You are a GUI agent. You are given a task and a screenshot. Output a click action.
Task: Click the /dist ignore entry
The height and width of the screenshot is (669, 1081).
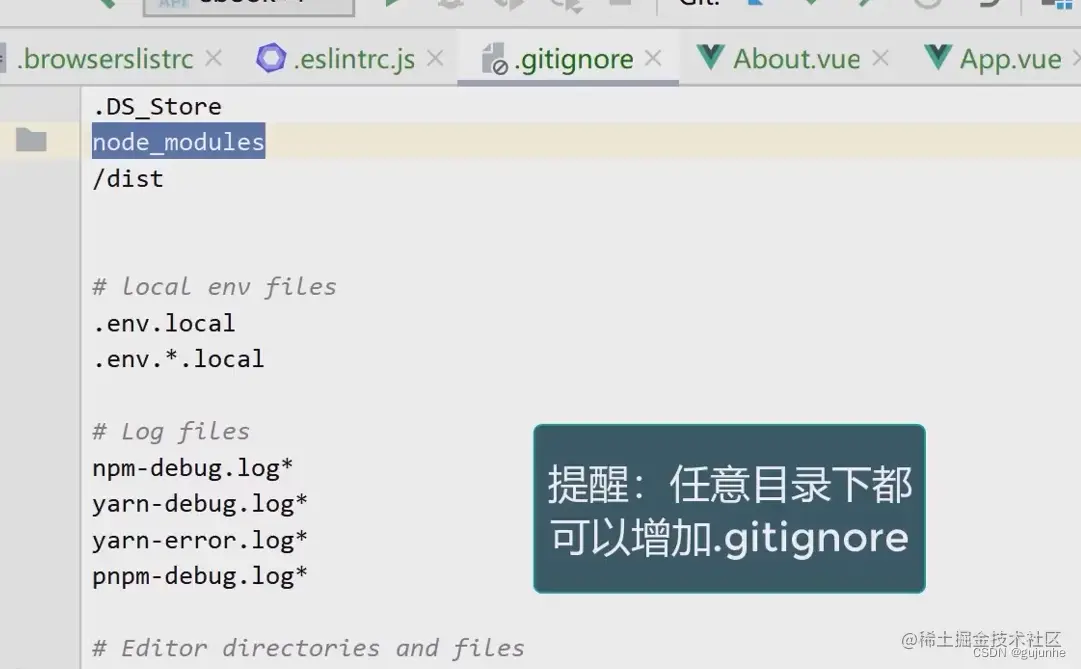128,179
